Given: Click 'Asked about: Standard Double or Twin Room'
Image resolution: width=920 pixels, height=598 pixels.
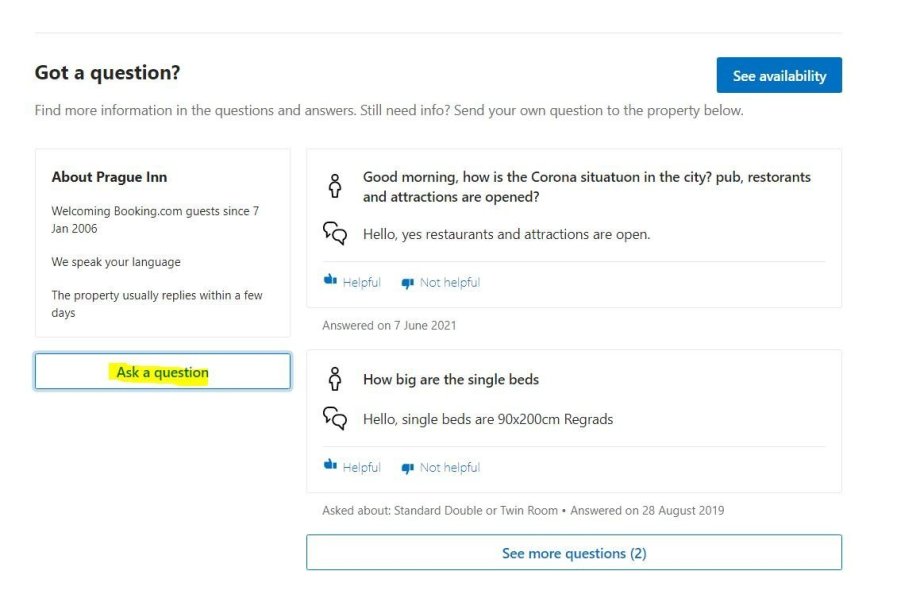Looking at the screenshot, I should (440, 510).
